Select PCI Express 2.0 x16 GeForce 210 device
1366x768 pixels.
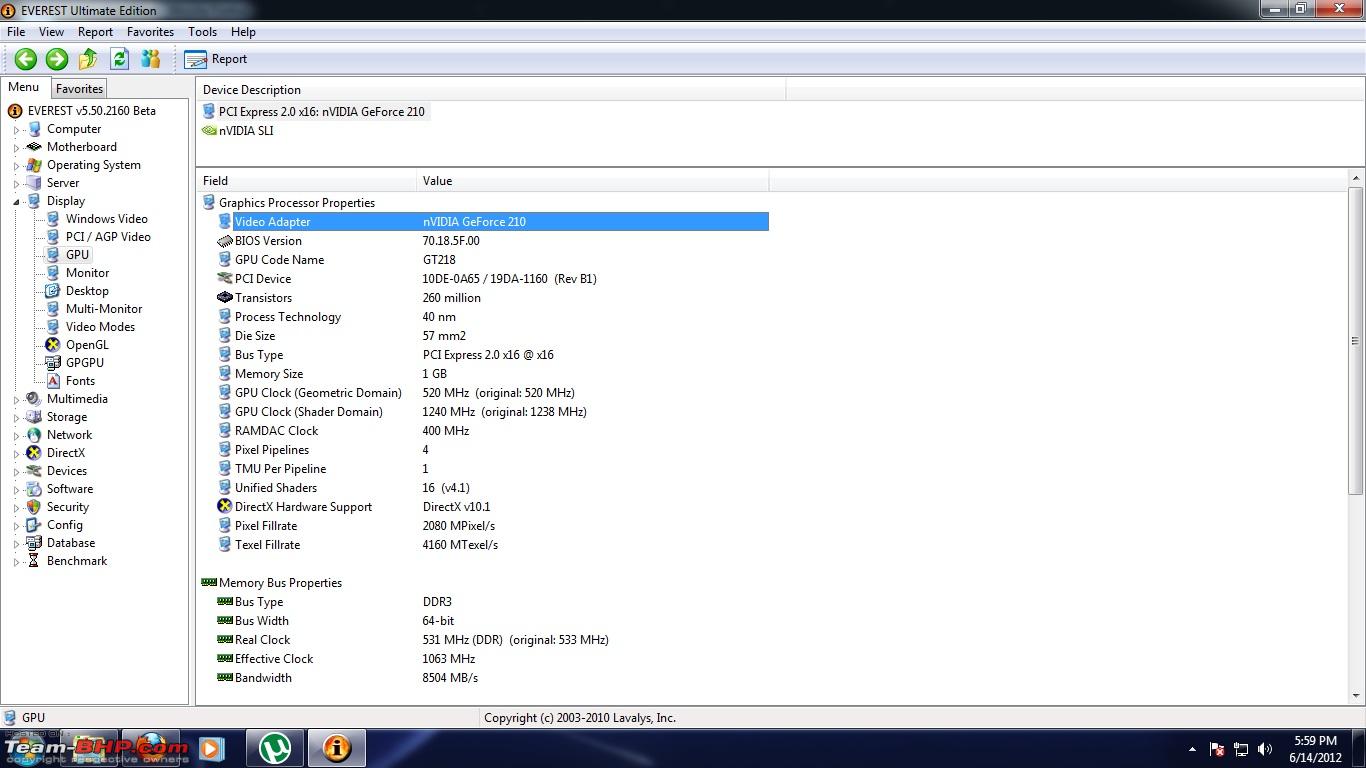[321, 112]
